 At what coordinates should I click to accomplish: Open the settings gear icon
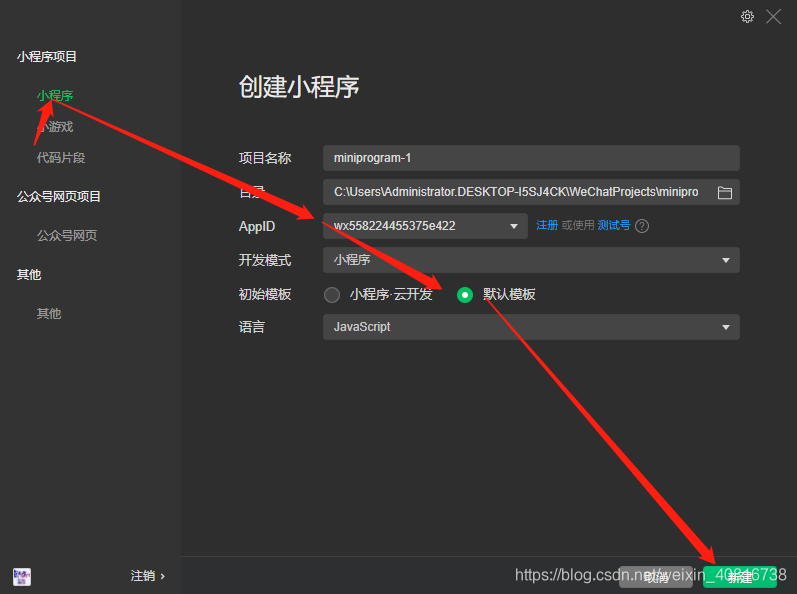pos(747,17)
